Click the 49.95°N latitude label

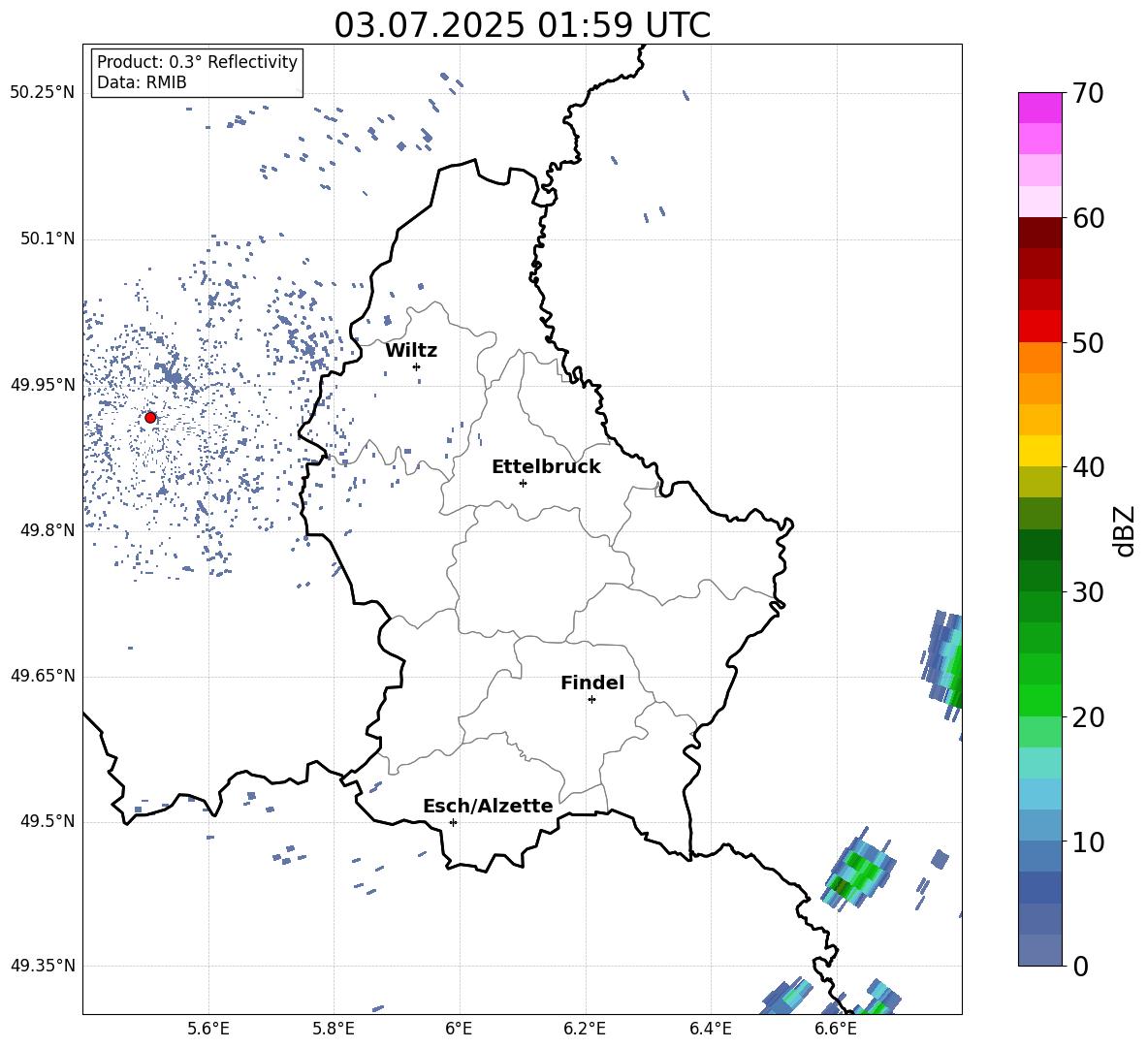(43, 385)
